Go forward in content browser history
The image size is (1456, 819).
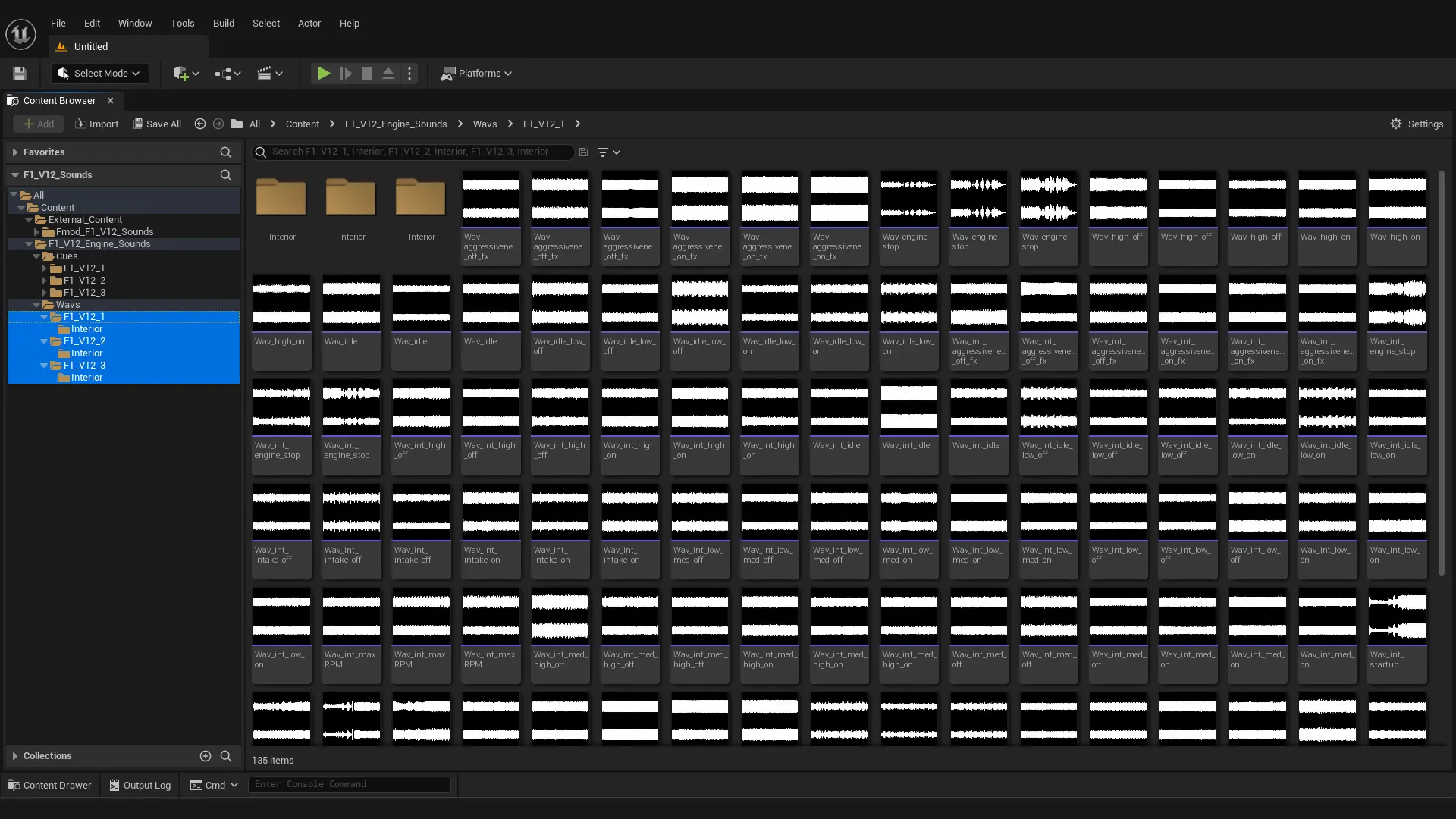(218, 124)
